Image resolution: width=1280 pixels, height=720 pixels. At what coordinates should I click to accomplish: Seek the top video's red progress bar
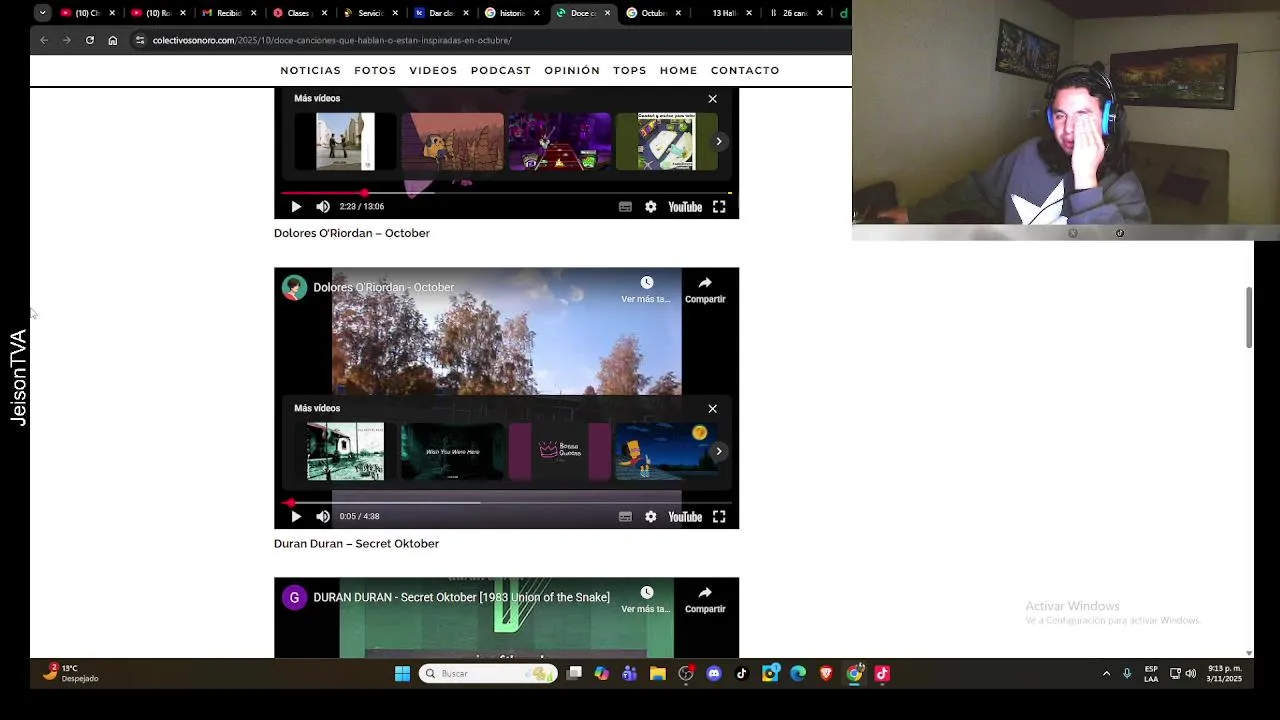(506, 192)
